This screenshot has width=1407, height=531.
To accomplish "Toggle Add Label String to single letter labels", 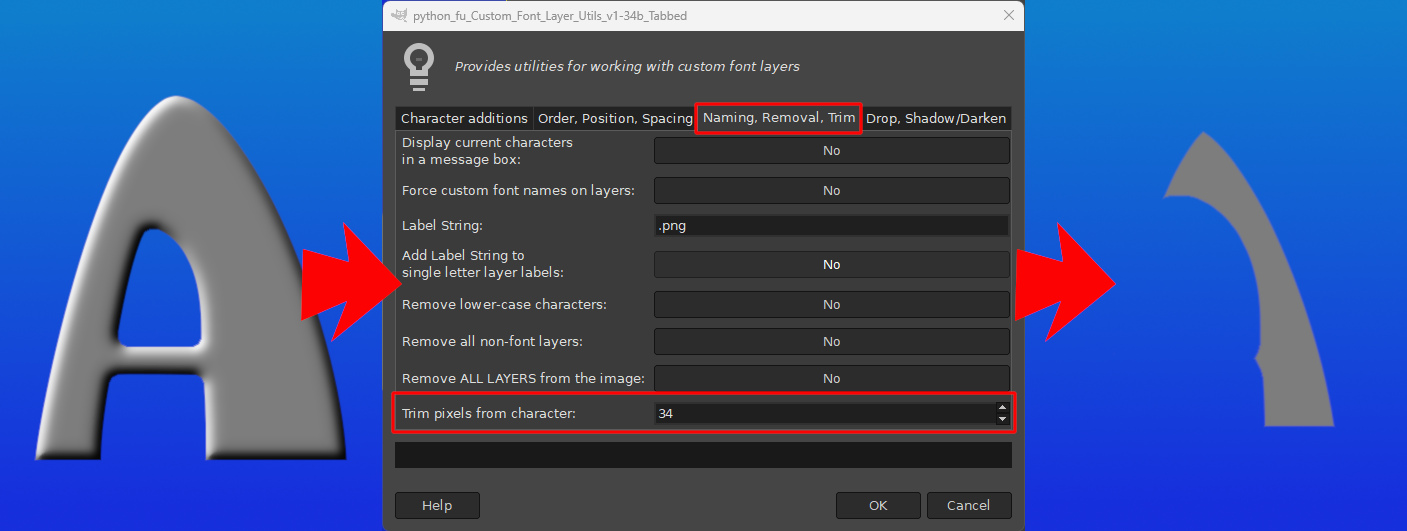I will click(831, 265).
